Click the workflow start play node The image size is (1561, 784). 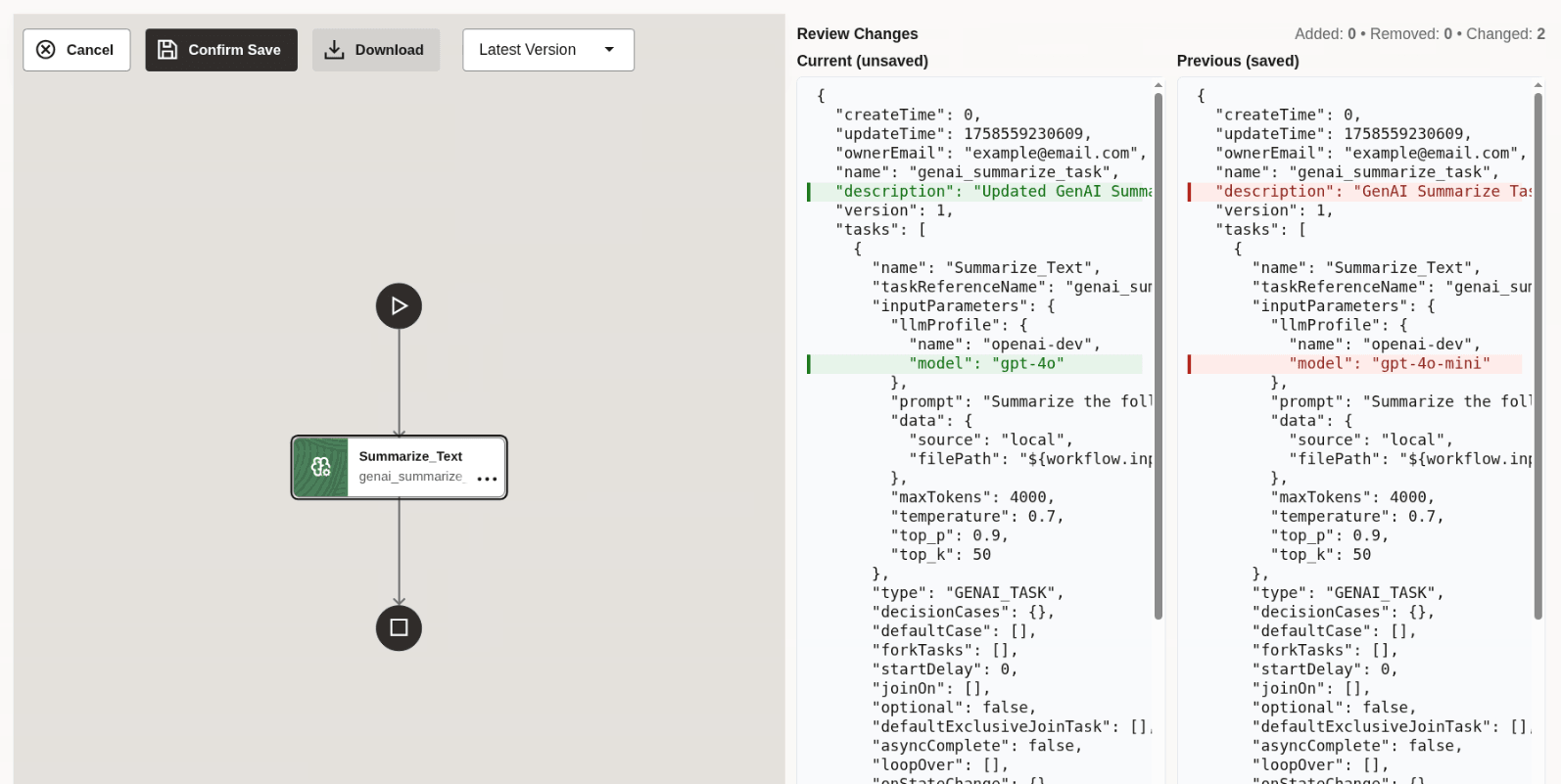[x=399, y=306]
